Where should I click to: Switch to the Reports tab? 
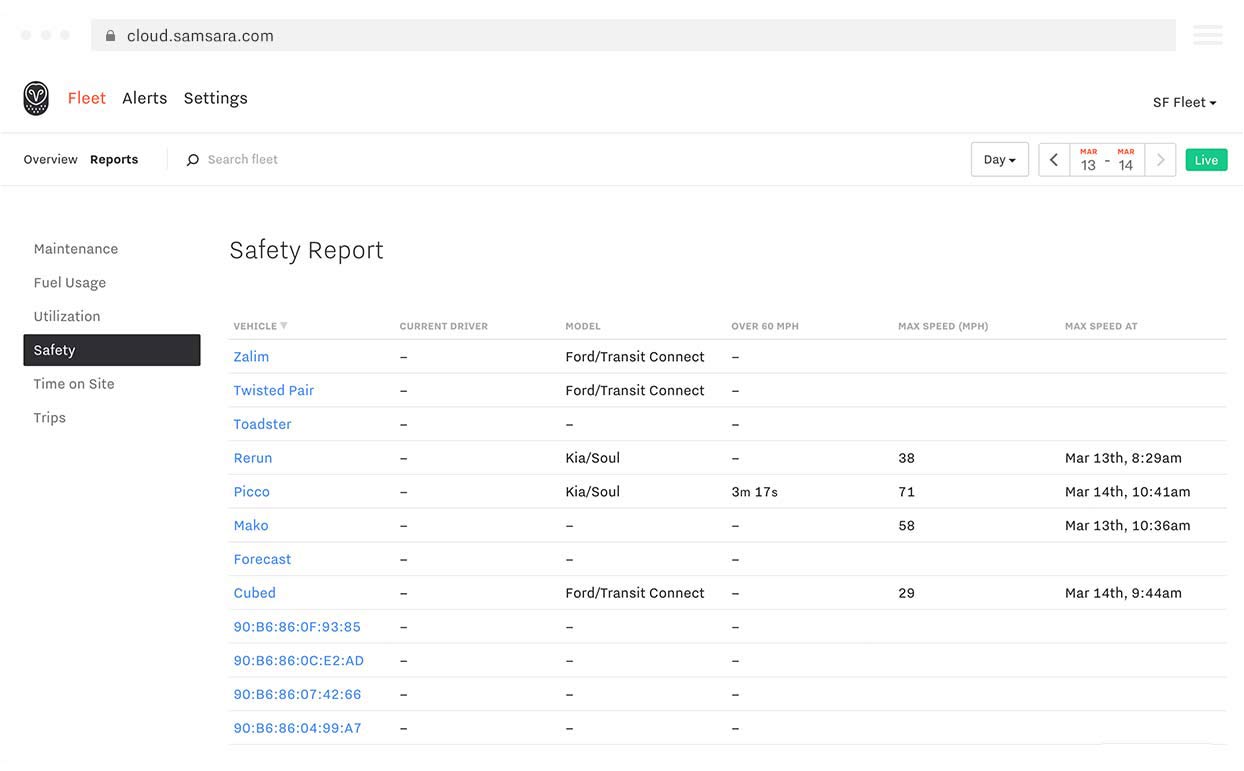coord(114,160)
